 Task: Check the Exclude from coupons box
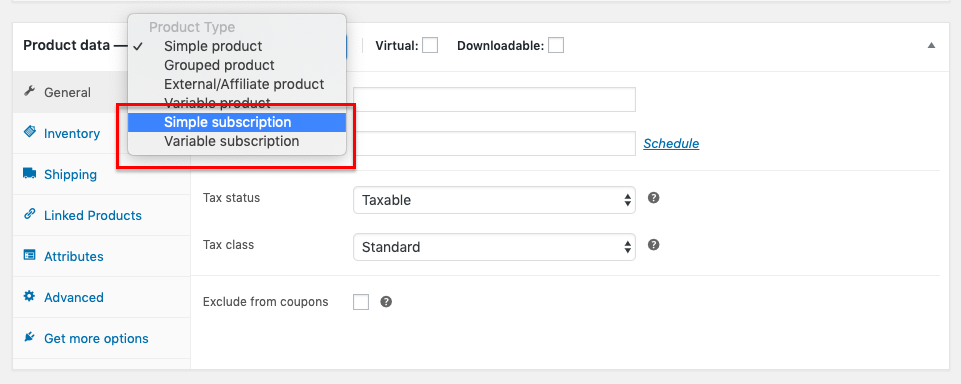pos(361,302)
